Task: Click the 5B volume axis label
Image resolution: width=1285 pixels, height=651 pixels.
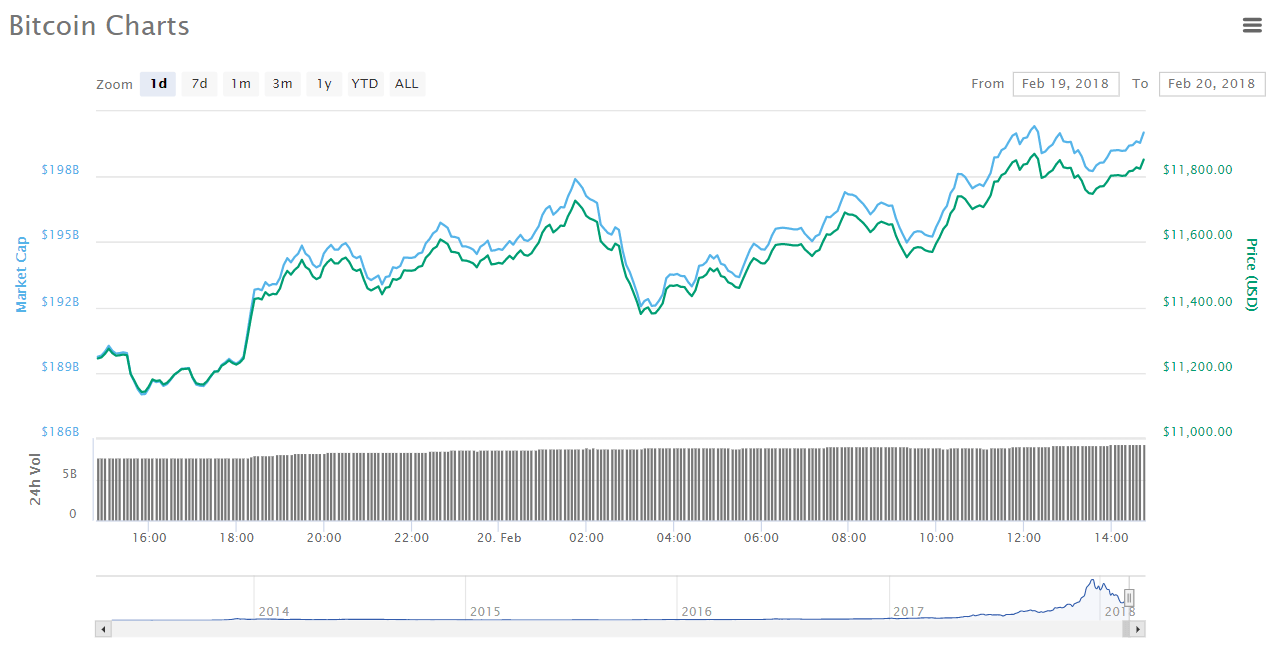Action: pyautogui.click(x=69, y=475)
